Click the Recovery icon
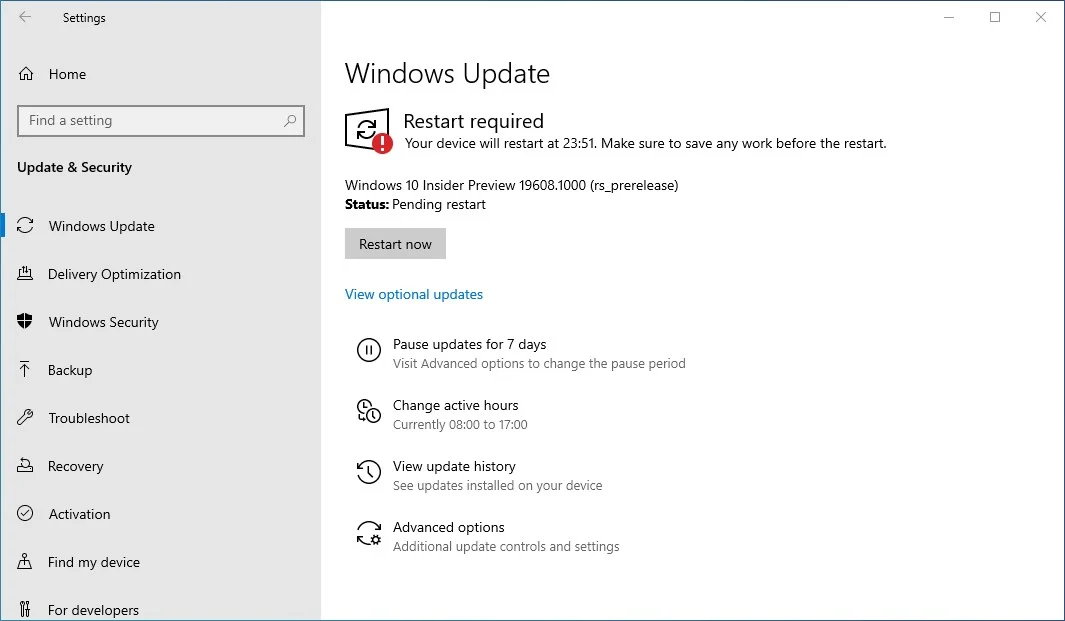Image resolution: width=1065 pixels, height=621 pixels. click(x=25, y=465)
